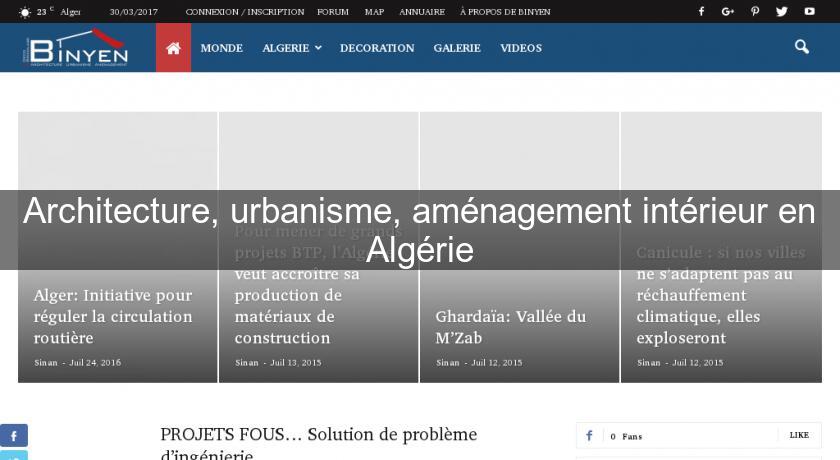Image resolution: width=840 pixels, height=460 pixels.
Task: Click the LIKE button in Fans widget
Action: pos(799,435)
